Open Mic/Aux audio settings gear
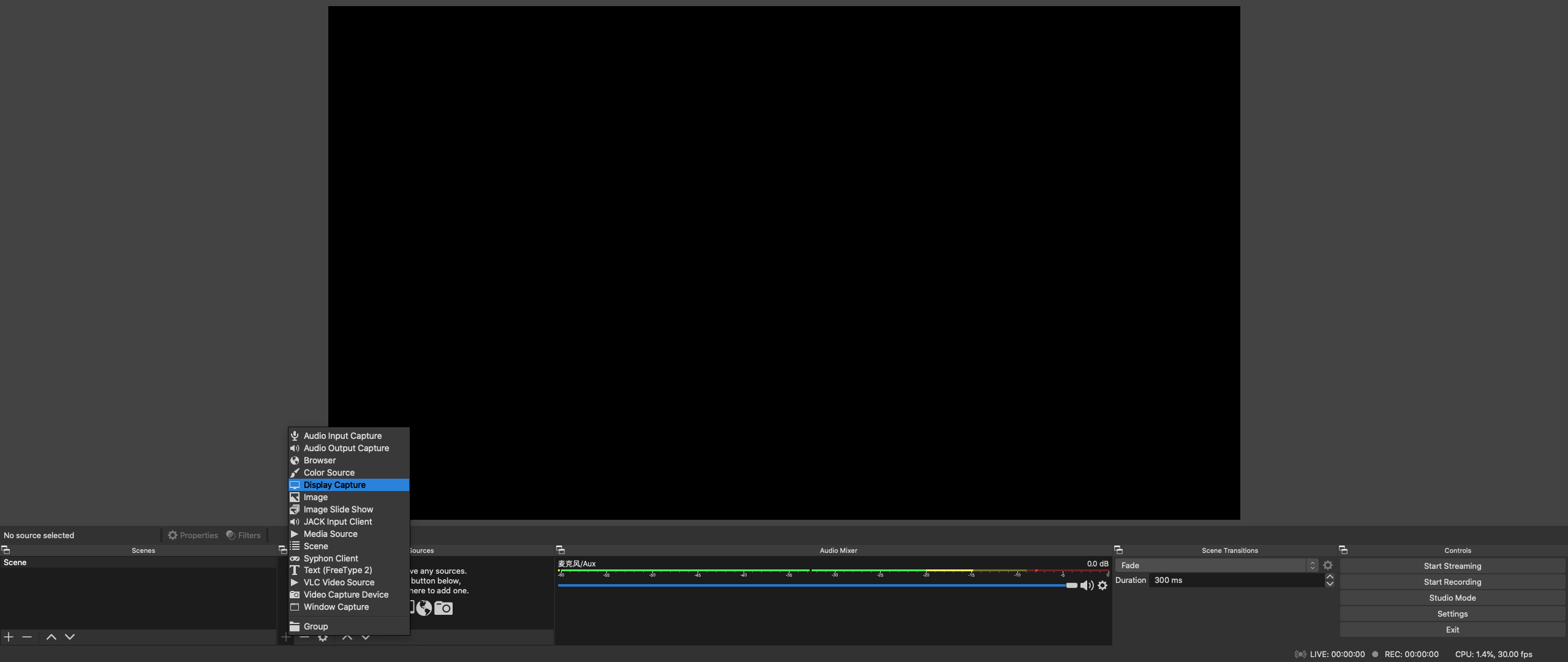Image resolution: width=1568 pixels, height=662 pixels. click(x=1102, y=585)
